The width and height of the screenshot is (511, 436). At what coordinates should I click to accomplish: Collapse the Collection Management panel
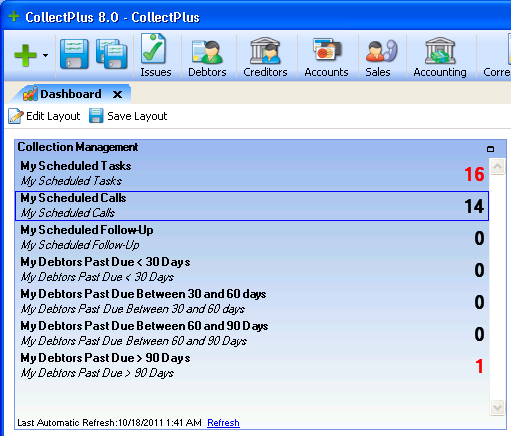pos(490,149)
